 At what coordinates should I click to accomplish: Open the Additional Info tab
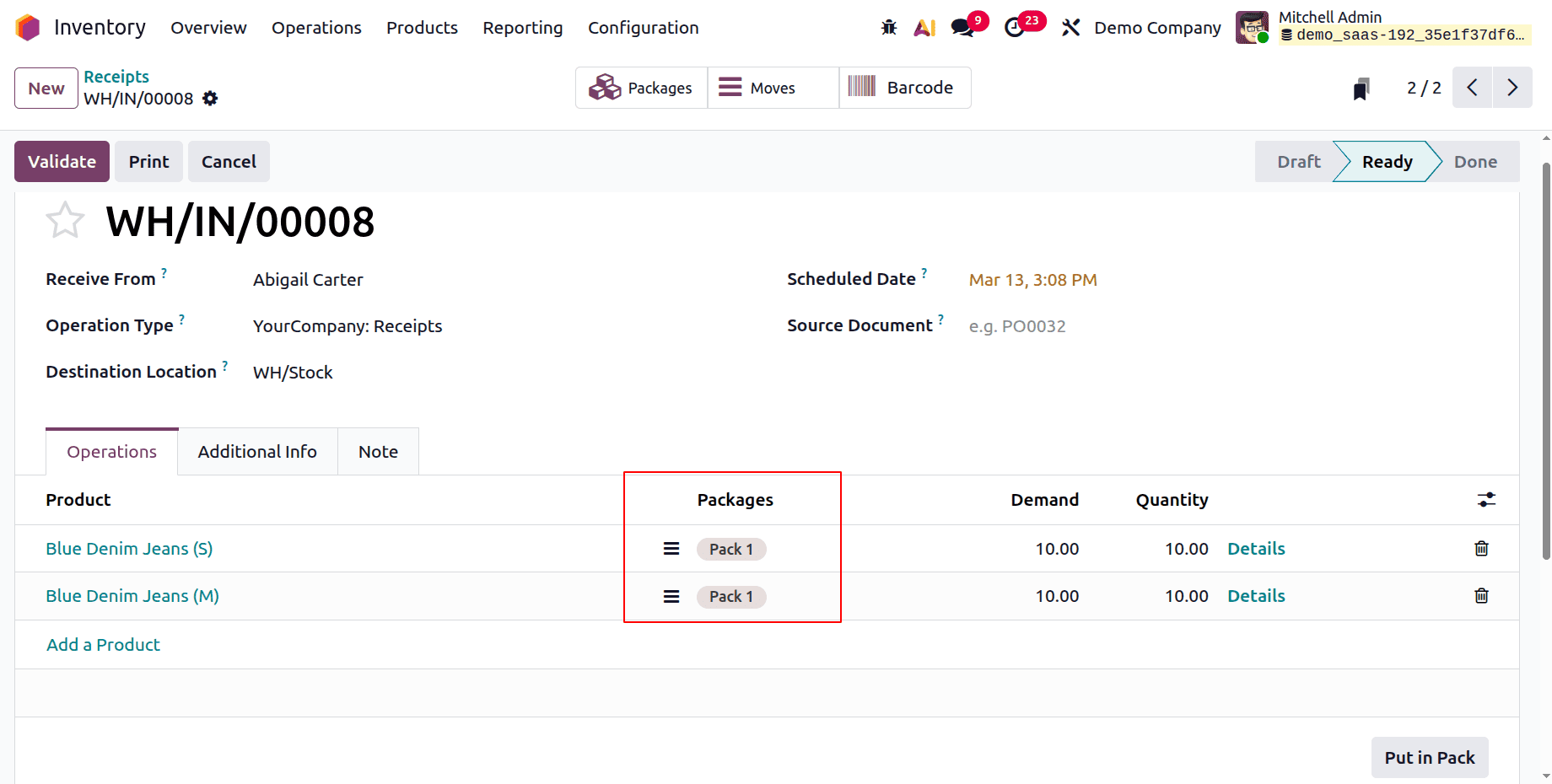coord(256,451)
